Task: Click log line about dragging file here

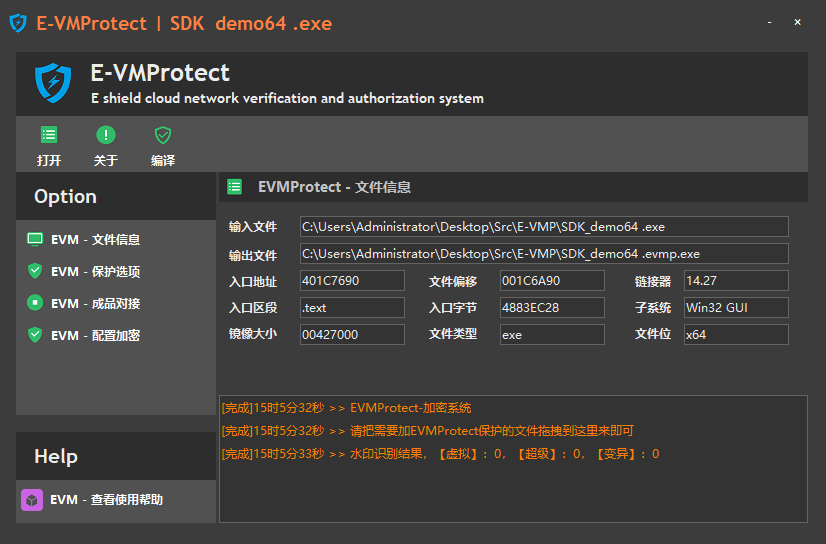Action: pos(428,431)
